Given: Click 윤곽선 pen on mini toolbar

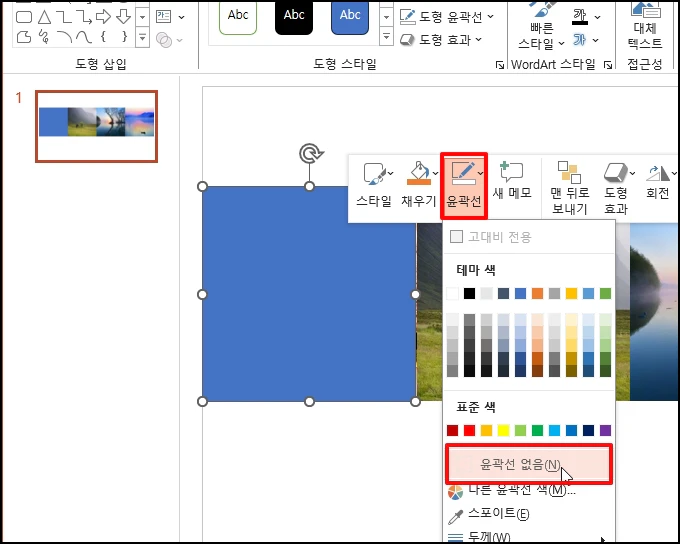Looking at the screenshot, I should tap(464, 185).
